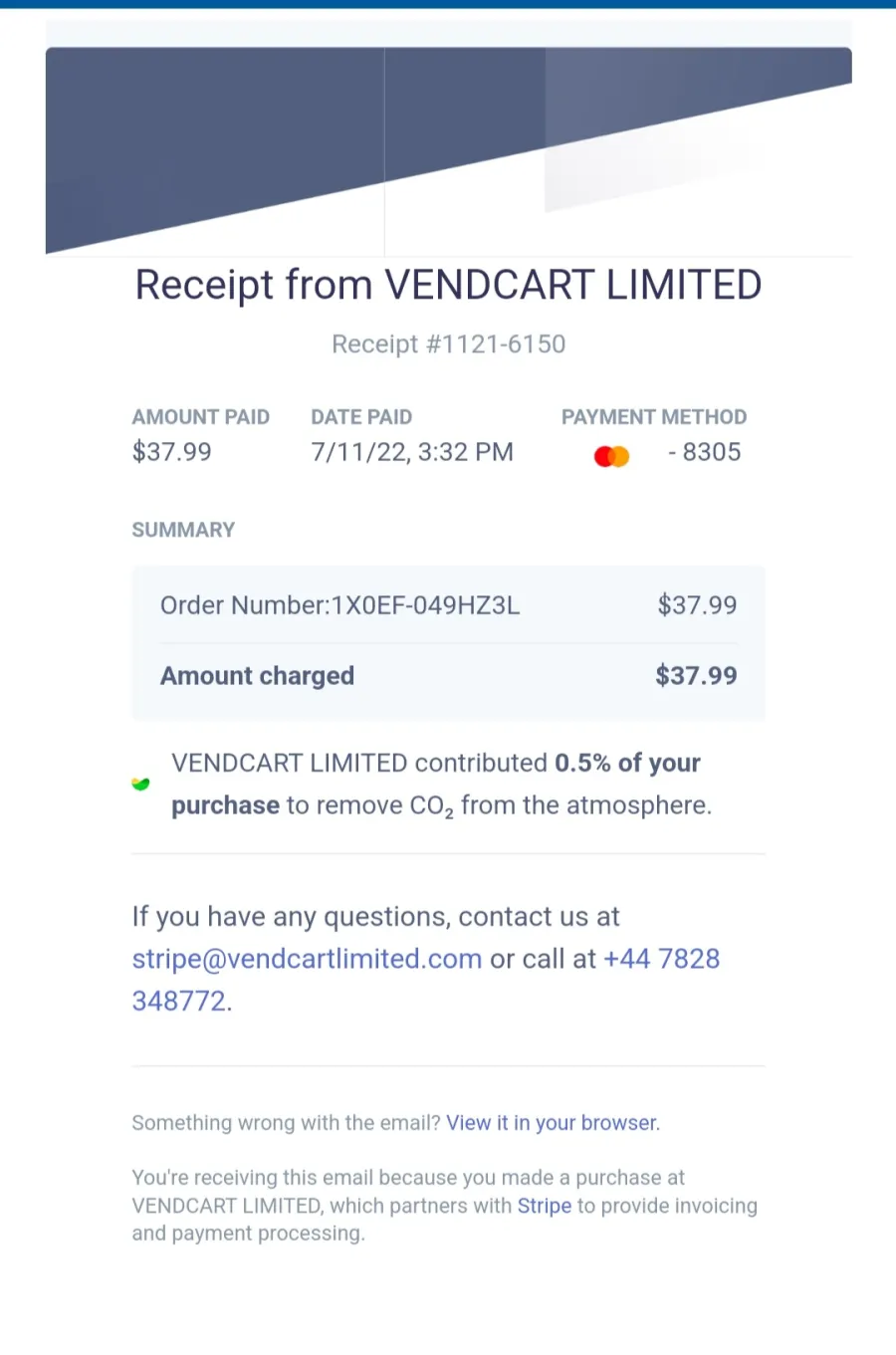The width and height of the screenshot is (896, 1355).
Task: Open the stripe@vendcartlimited.com email link
Action: point(307,959)
